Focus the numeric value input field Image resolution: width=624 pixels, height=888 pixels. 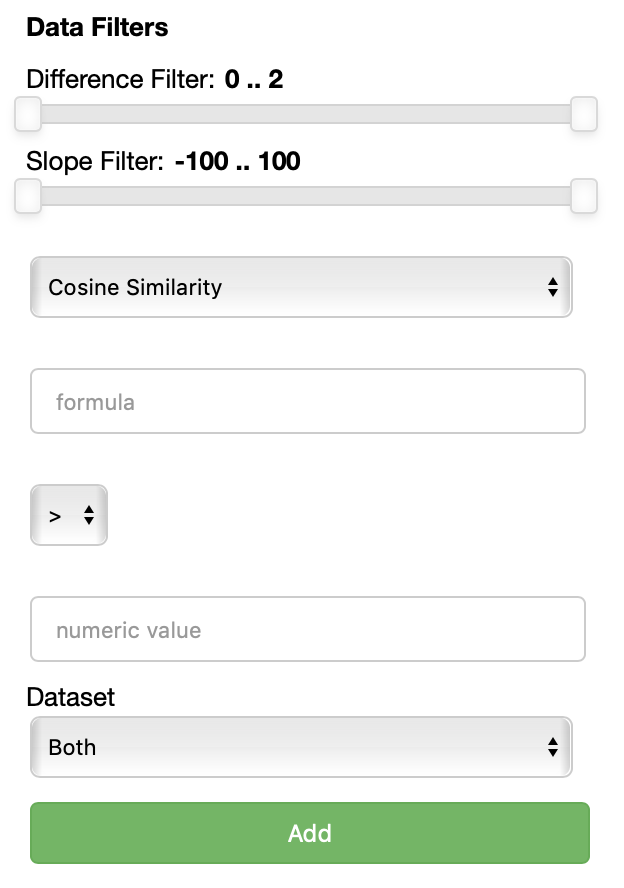pos(307,629)
